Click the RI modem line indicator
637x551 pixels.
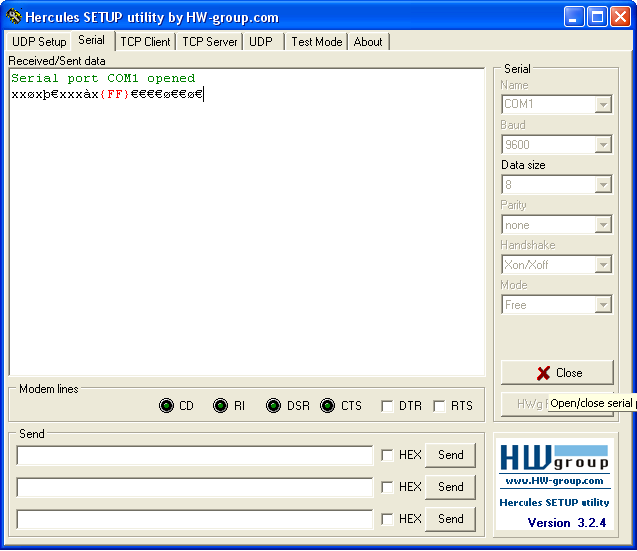[x=220, y=406]
